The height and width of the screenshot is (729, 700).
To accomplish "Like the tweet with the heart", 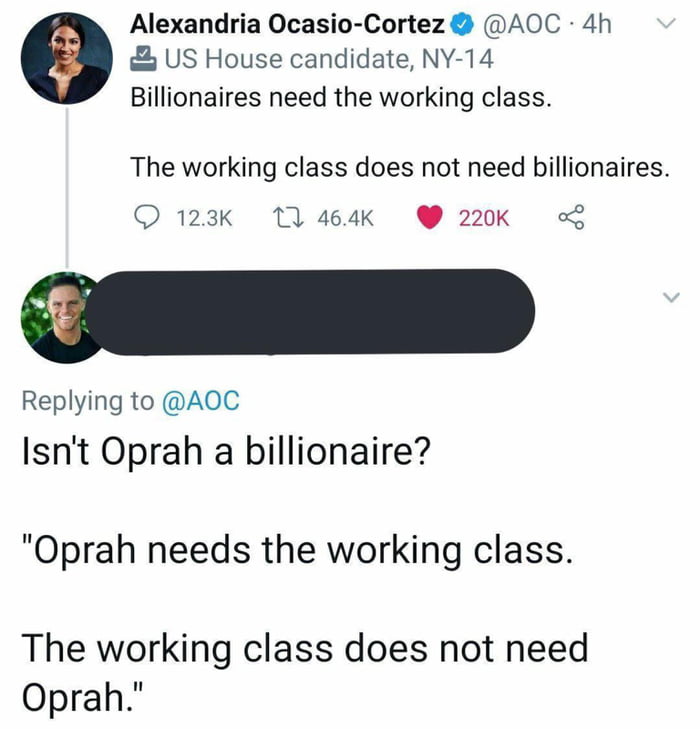I will pos(429,217).
